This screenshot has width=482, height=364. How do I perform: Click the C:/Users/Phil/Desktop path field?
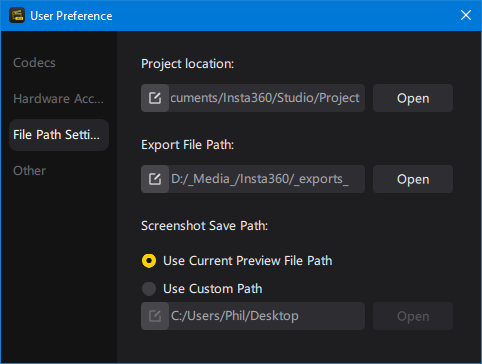click(x=267, y=316)
